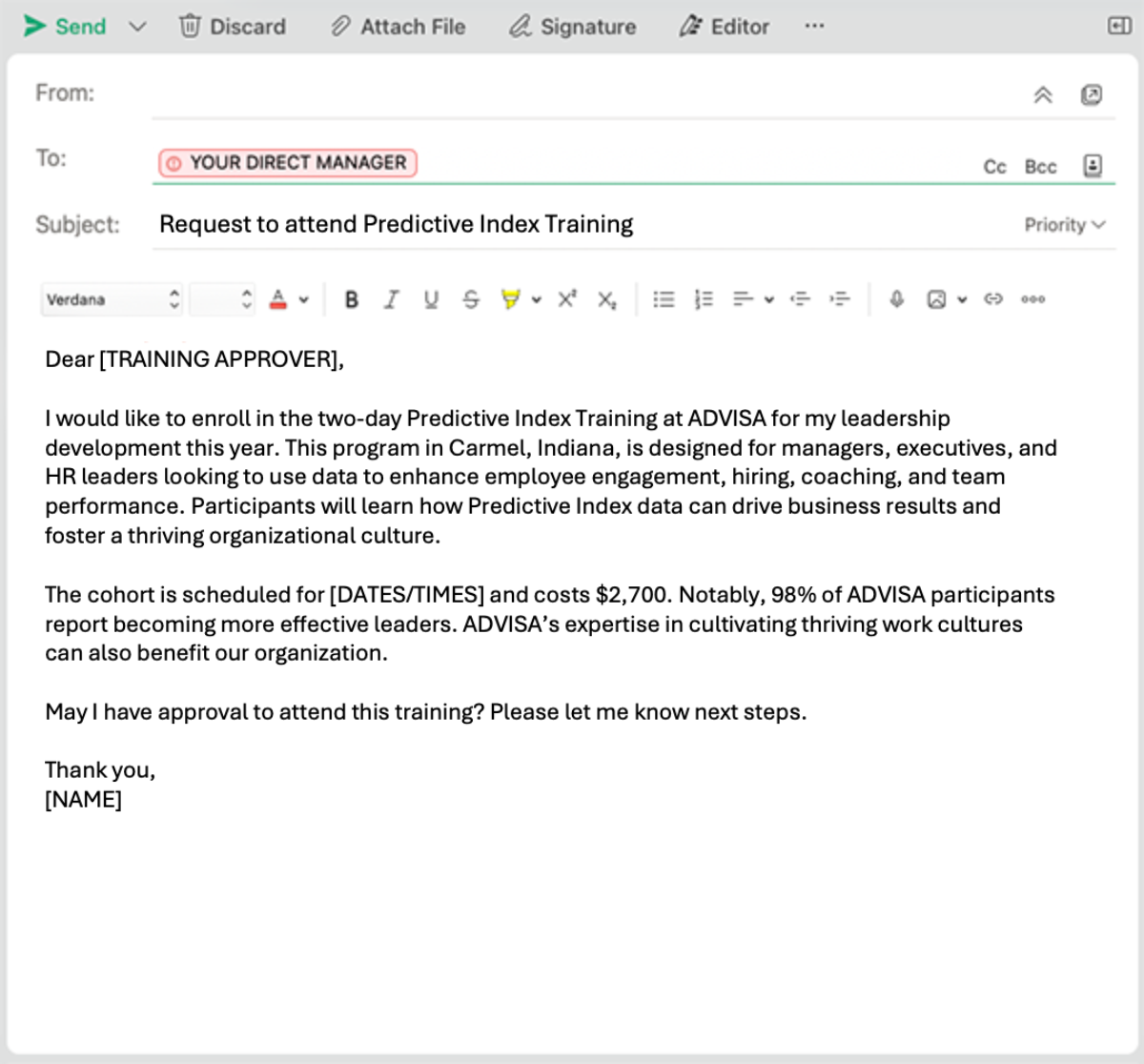Insert a hyperlink

(x=993, y=299)
